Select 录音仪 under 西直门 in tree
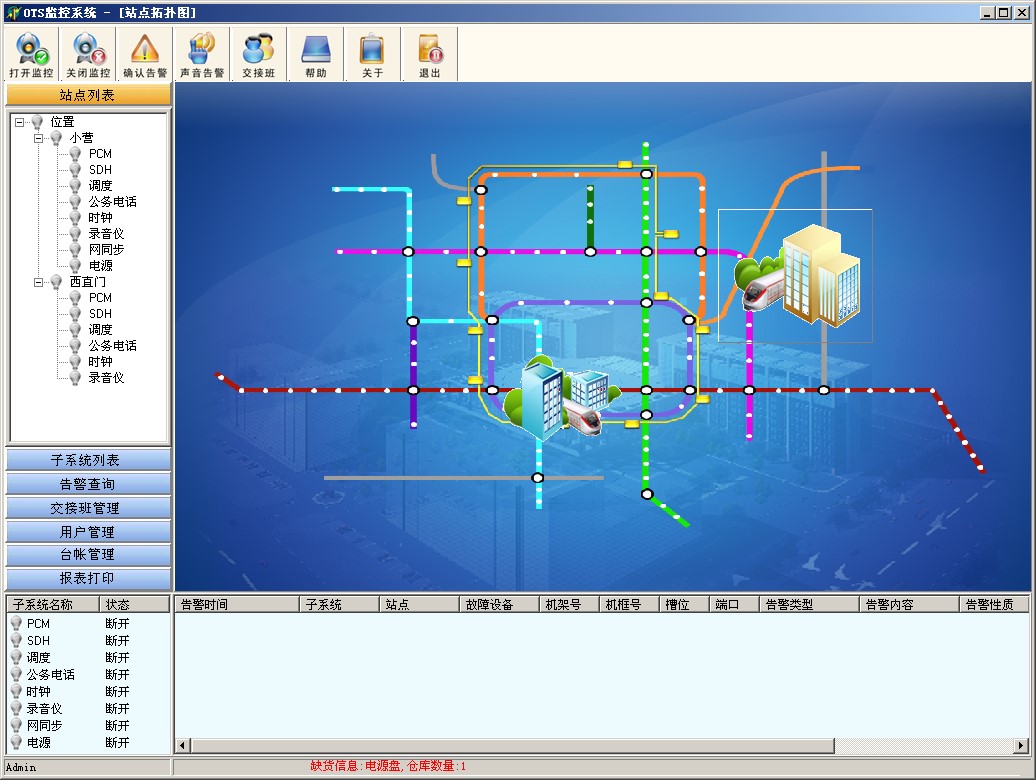This screenshot has height=780, width=1036. click(106, 378)
